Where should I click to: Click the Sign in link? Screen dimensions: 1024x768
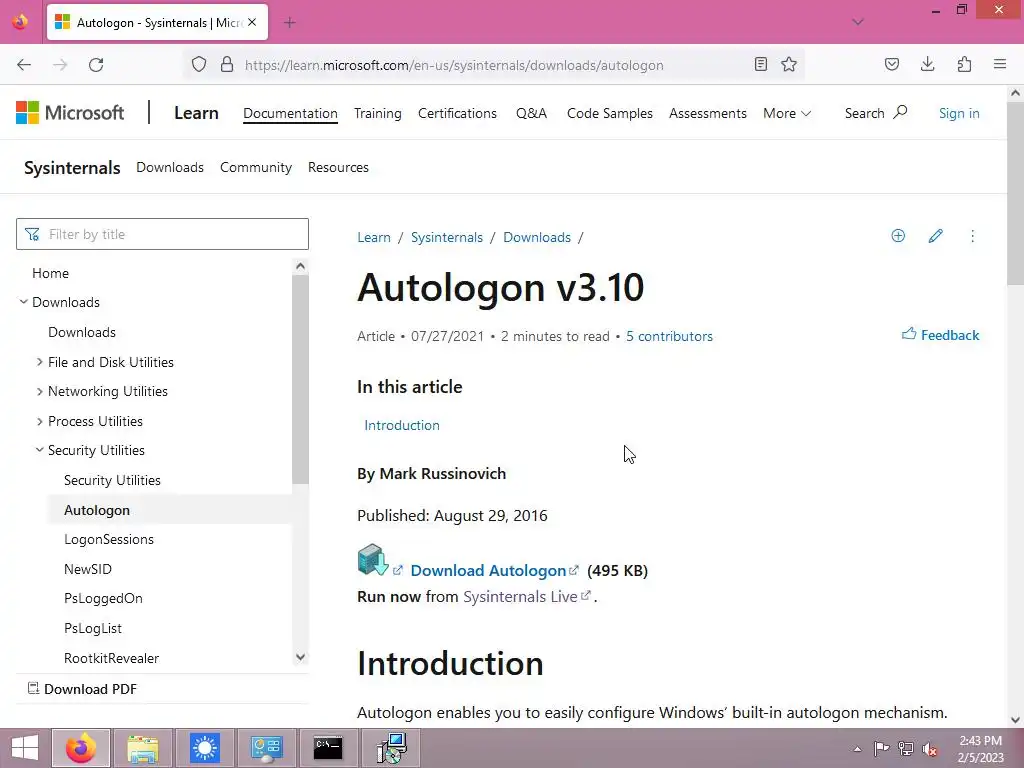[x=959, y=113]
